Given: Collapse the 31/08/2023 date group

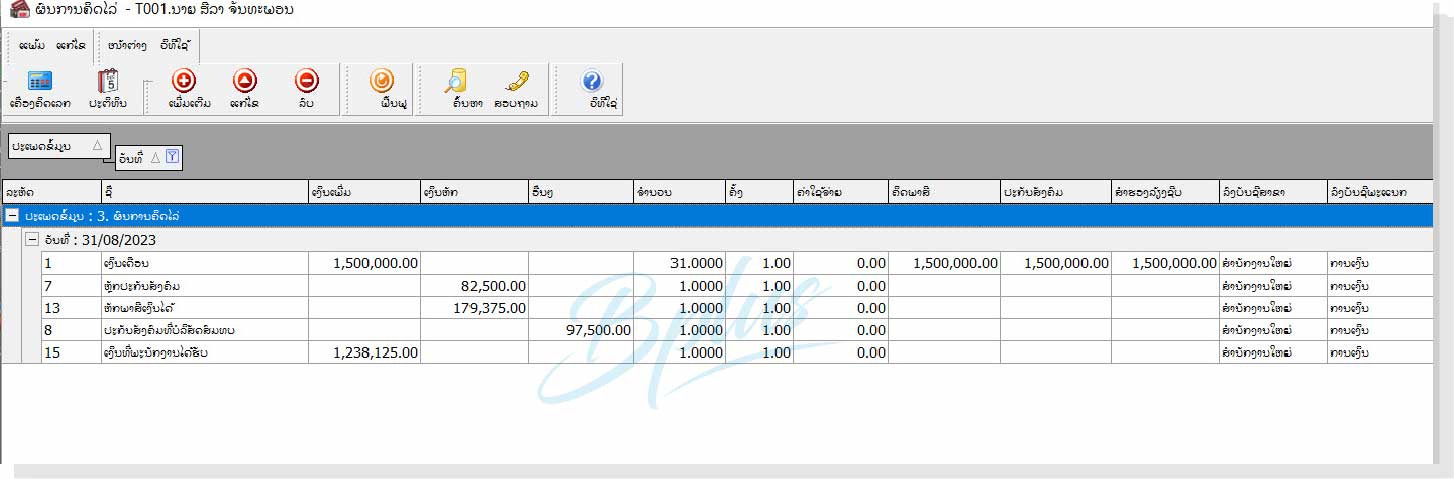Looking at the screenshot, I should (x=32, y=240).
